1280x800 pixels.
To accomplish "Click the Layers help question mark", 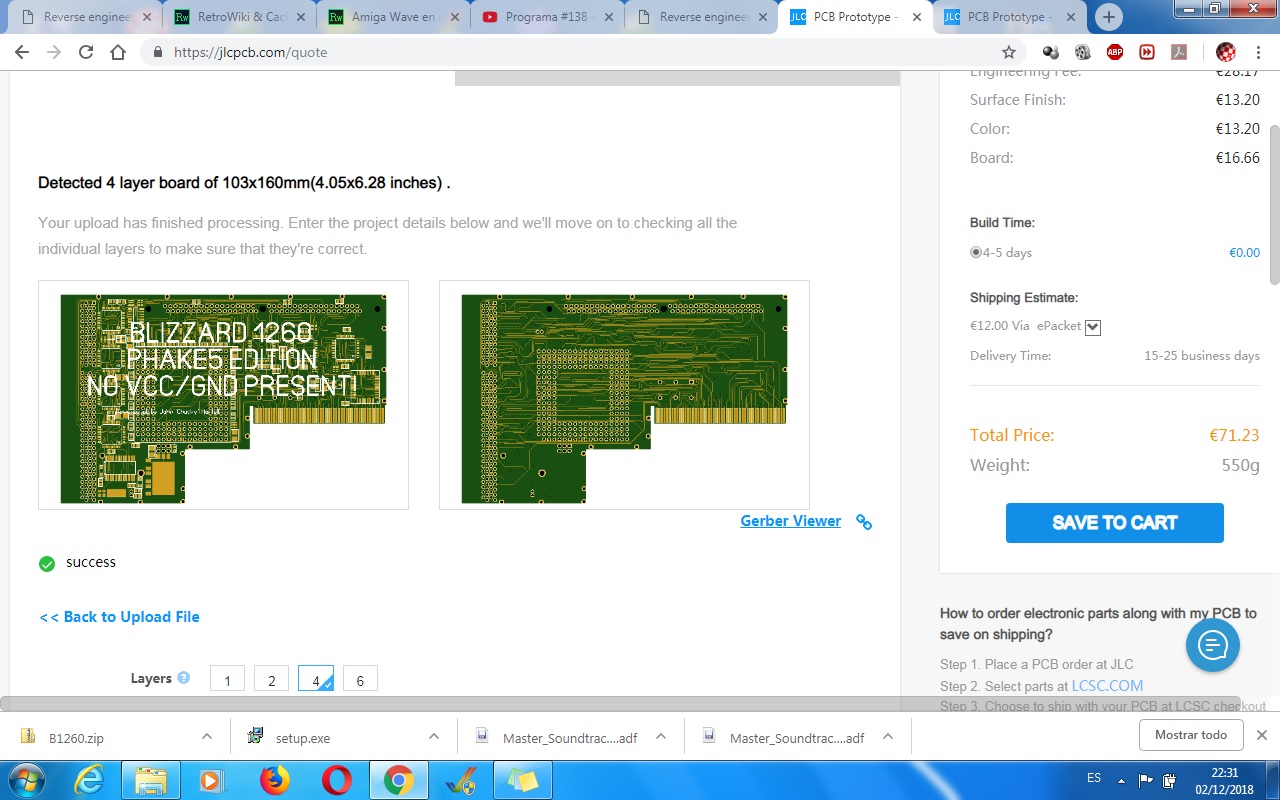I will pyautogui.click(x=184, y=678).
